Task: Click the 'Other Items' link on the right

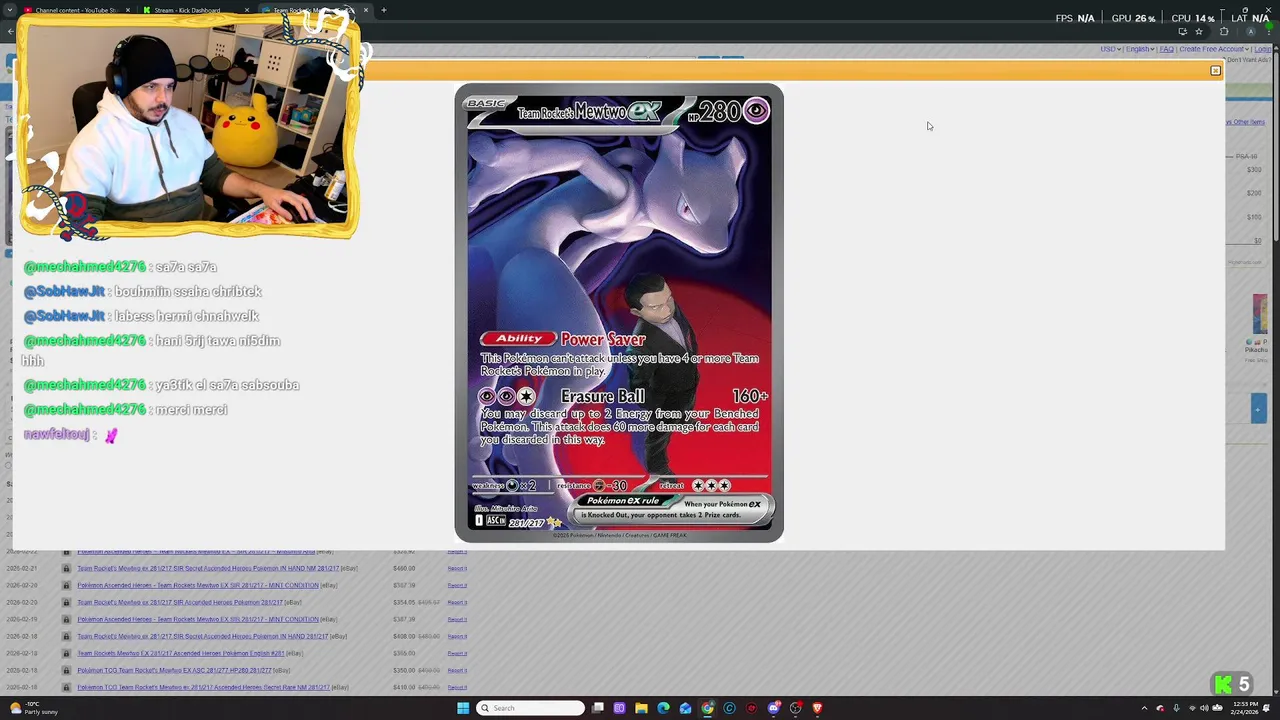Action: (x=1247, y=122)
